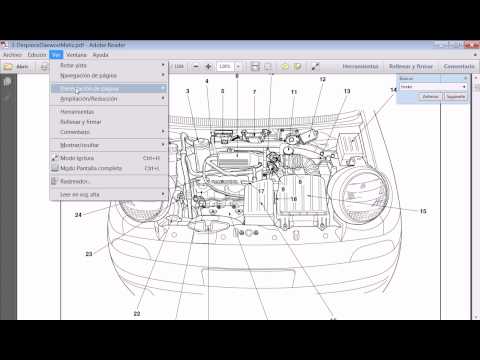Screen dimensions: 480x360
Task: Open the Herramientas panel button
Action: pos(360,67)
